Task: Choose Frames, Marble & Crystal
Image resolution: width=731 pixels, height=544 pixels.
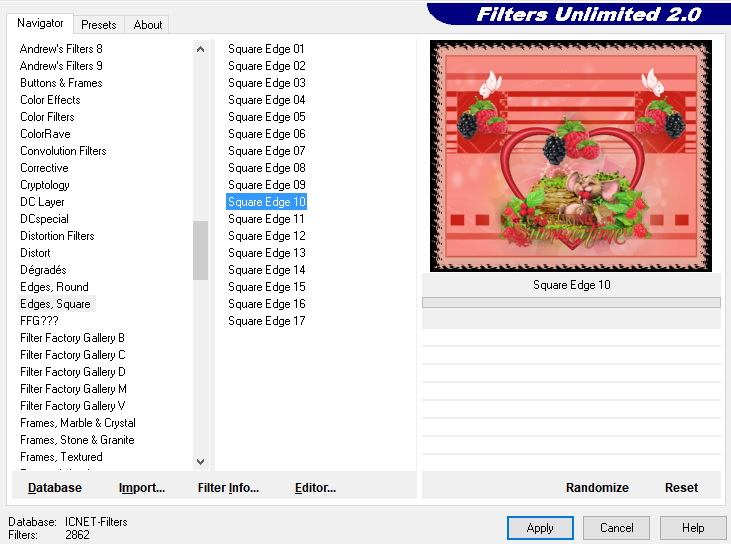Action: (78, 423)
